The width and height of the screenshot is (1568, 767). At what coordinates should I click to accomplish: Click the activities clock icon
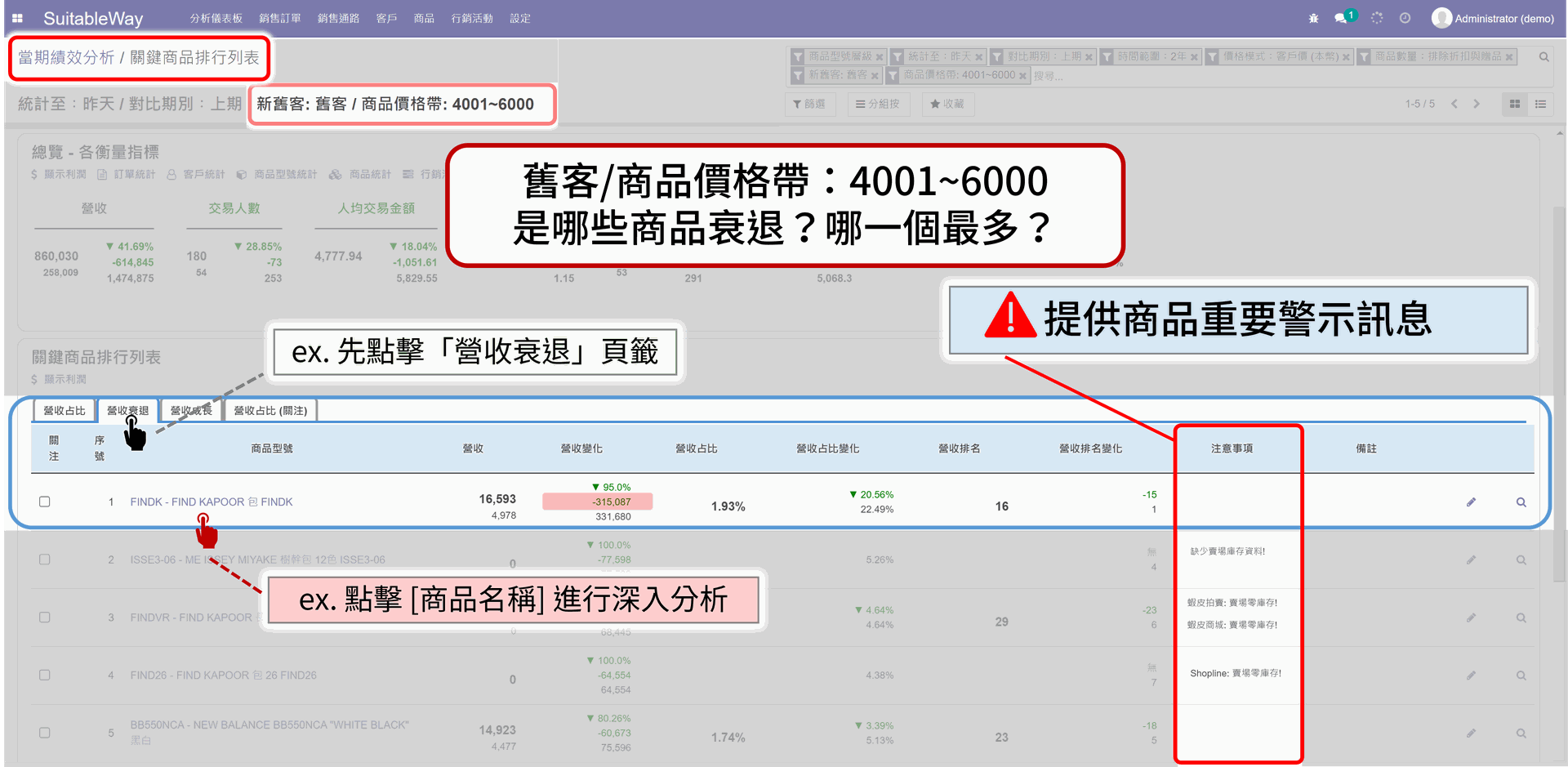coord(1405,18)
